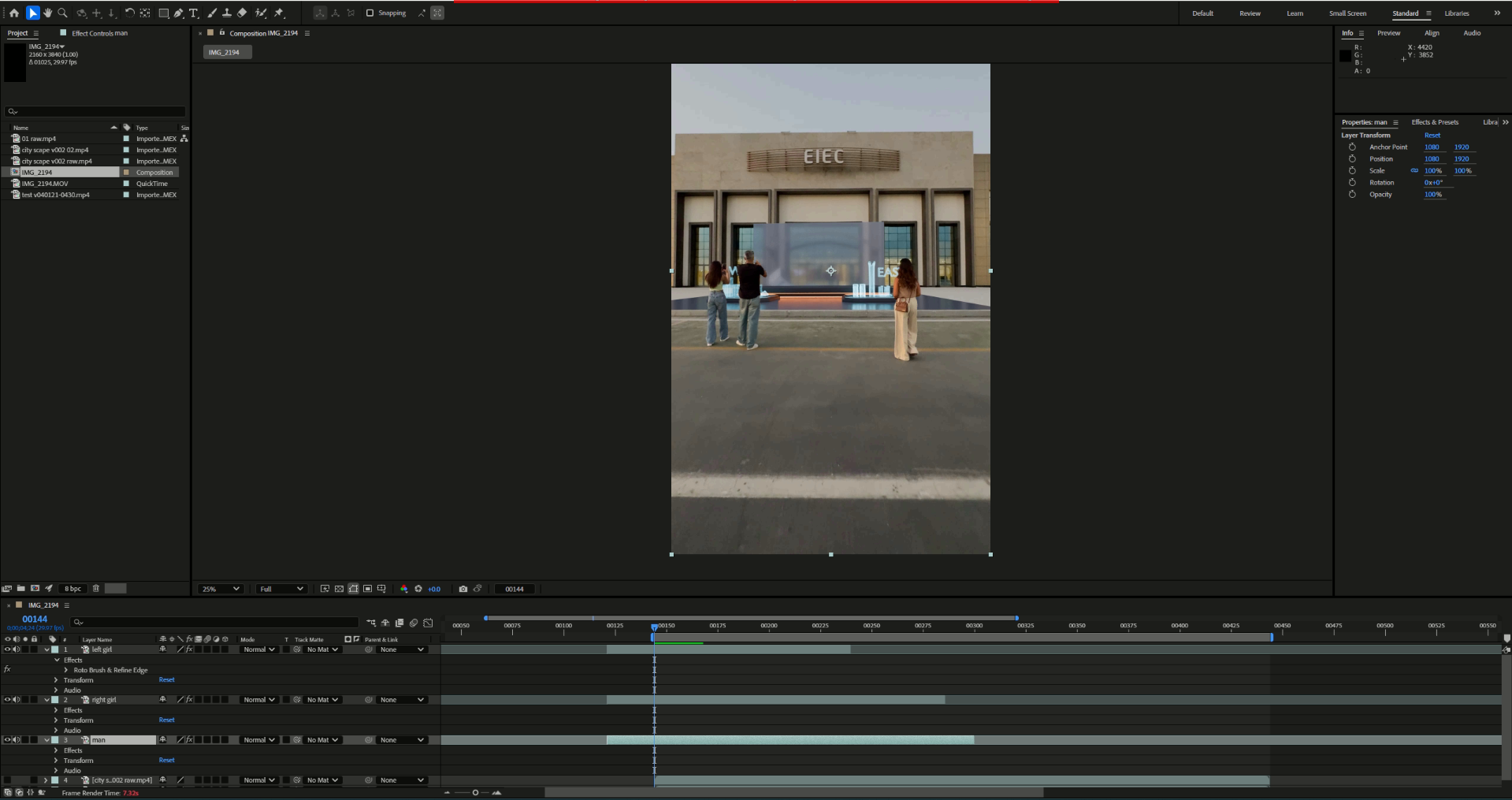Delete selected project item with trash icon

(96, 588)
